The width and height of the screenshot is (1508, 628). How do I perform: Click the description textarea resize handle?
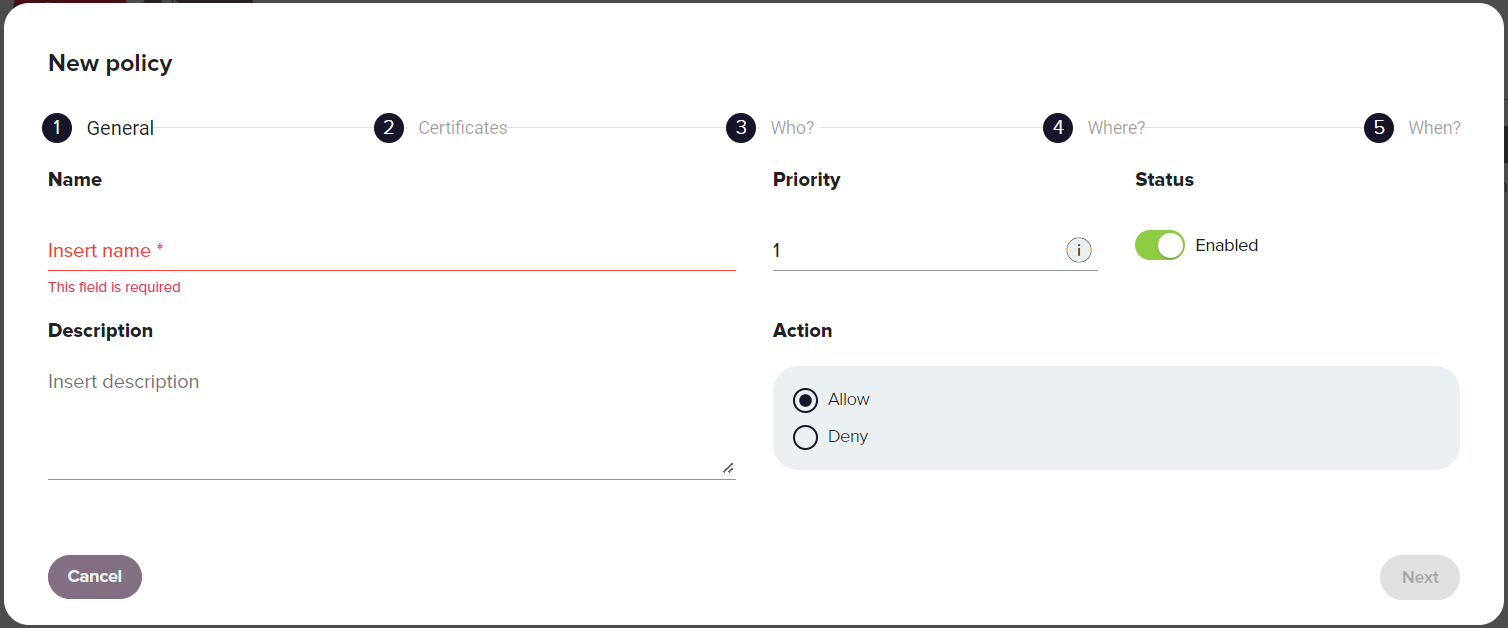pyautogui.click(x=728, y=468)
